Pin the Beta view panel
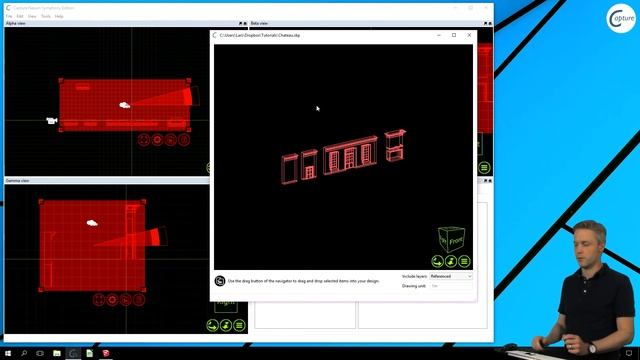 pos(485,24)
